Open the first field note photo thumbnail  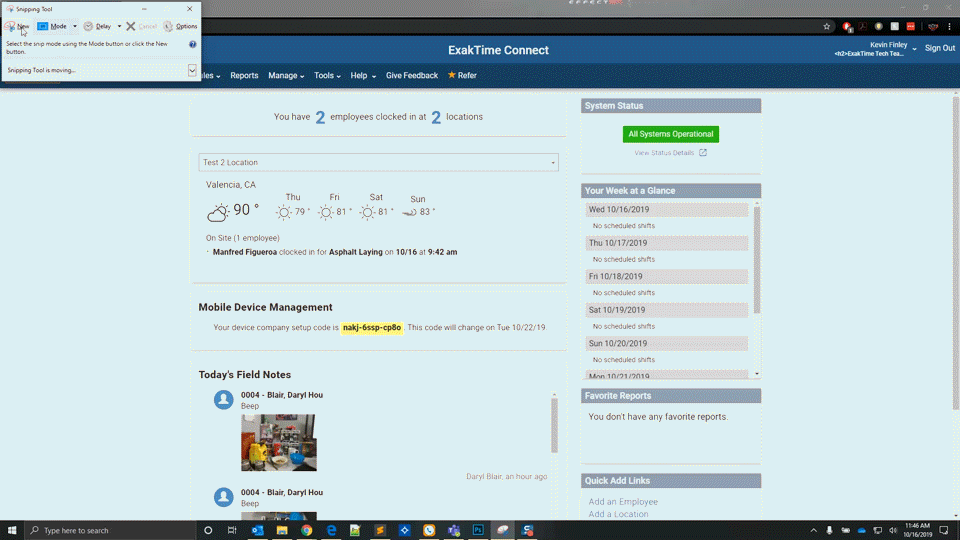click(279, 443)
